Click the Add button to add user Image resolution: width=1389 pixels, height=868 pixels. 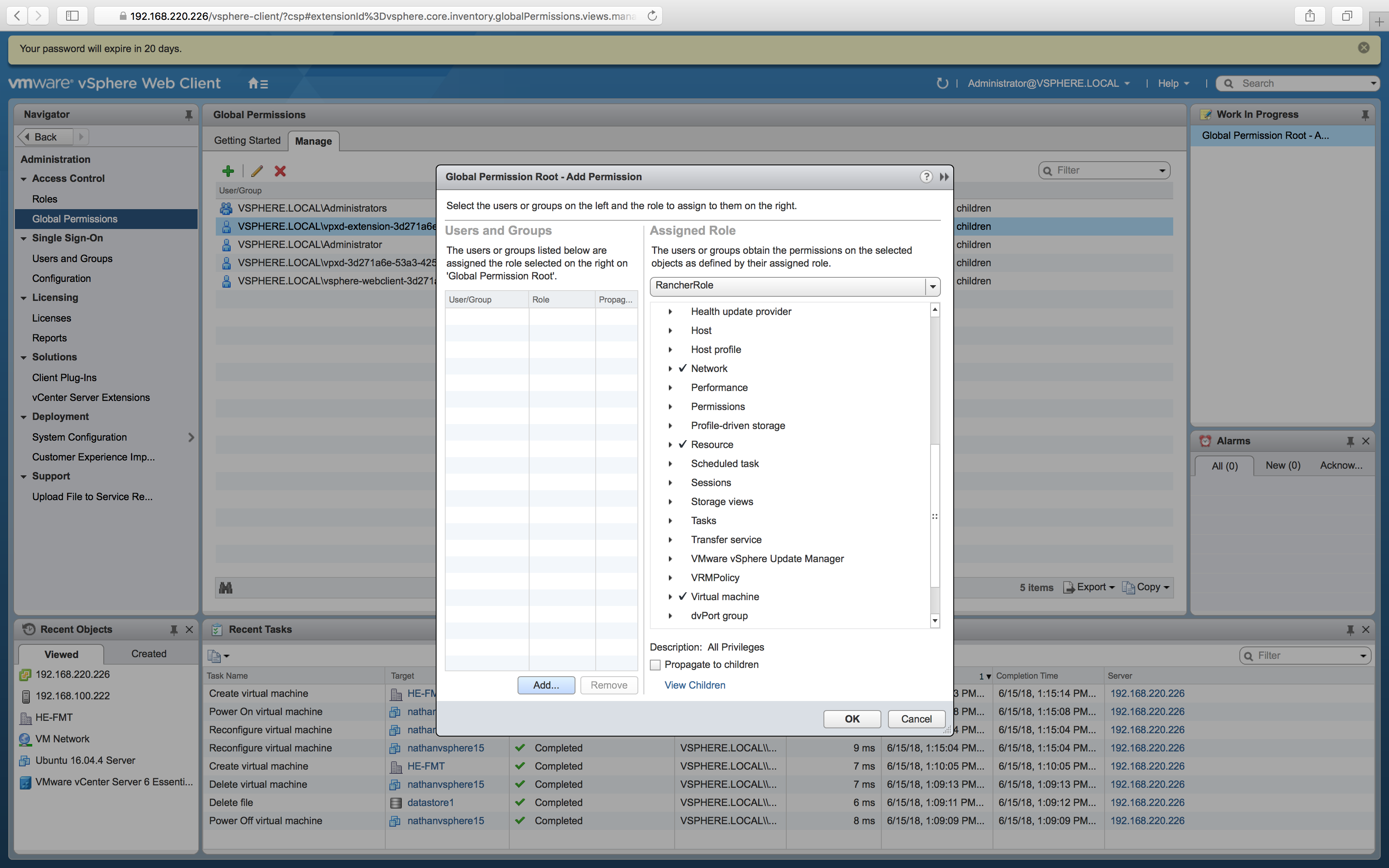click(546, 684)
